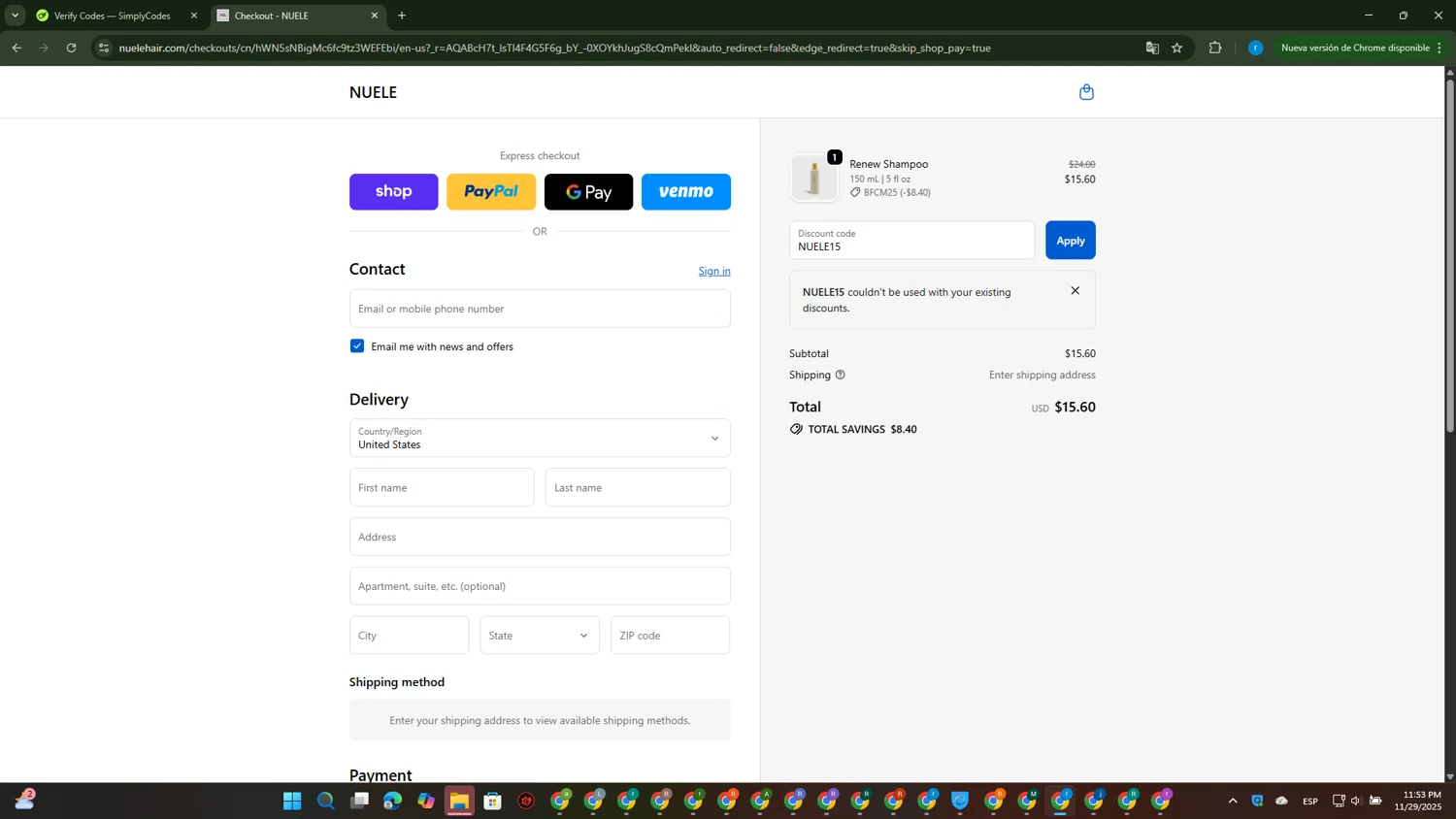
Task: Bookmark this page with star icon
Action: click(x=1176, y=48)
